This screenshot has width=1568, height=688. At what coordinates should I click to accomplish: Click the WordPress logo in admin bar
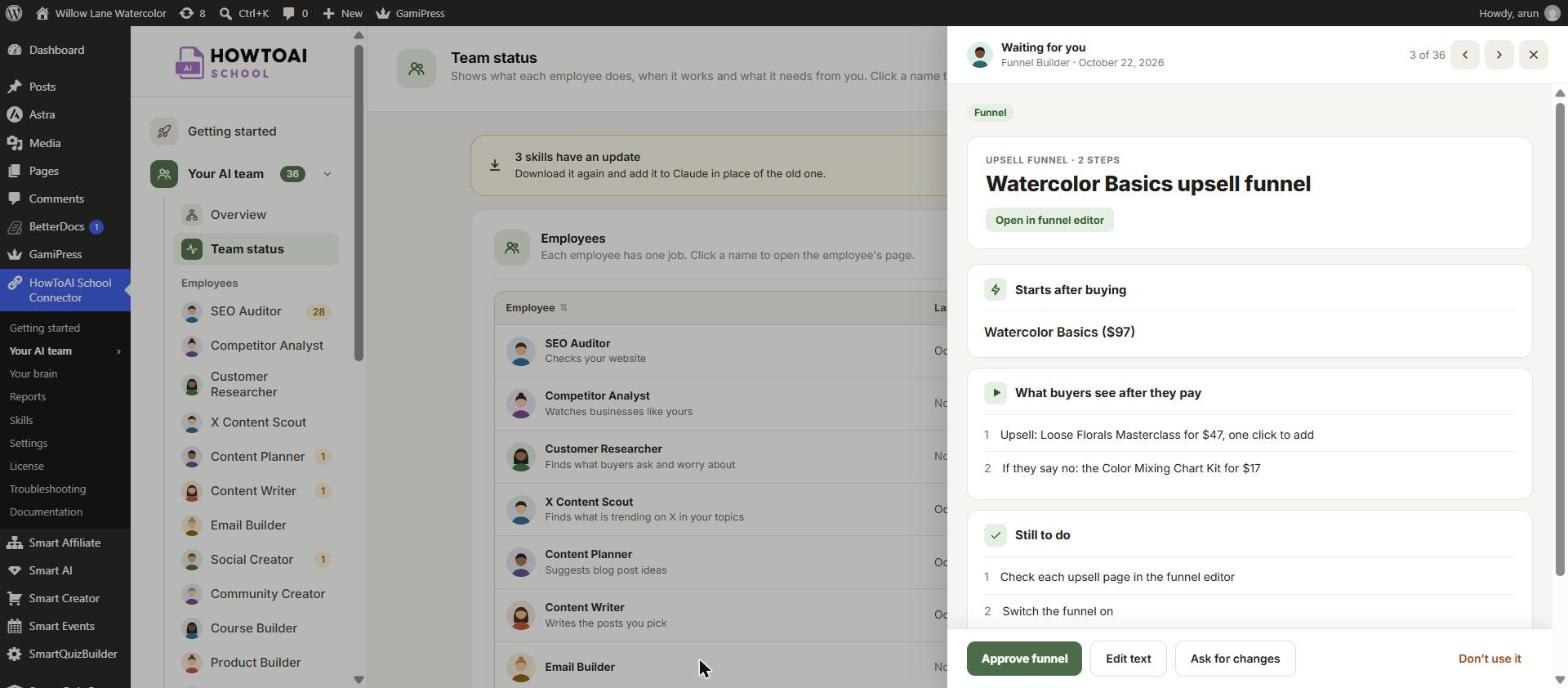click(x=14, y=13)
